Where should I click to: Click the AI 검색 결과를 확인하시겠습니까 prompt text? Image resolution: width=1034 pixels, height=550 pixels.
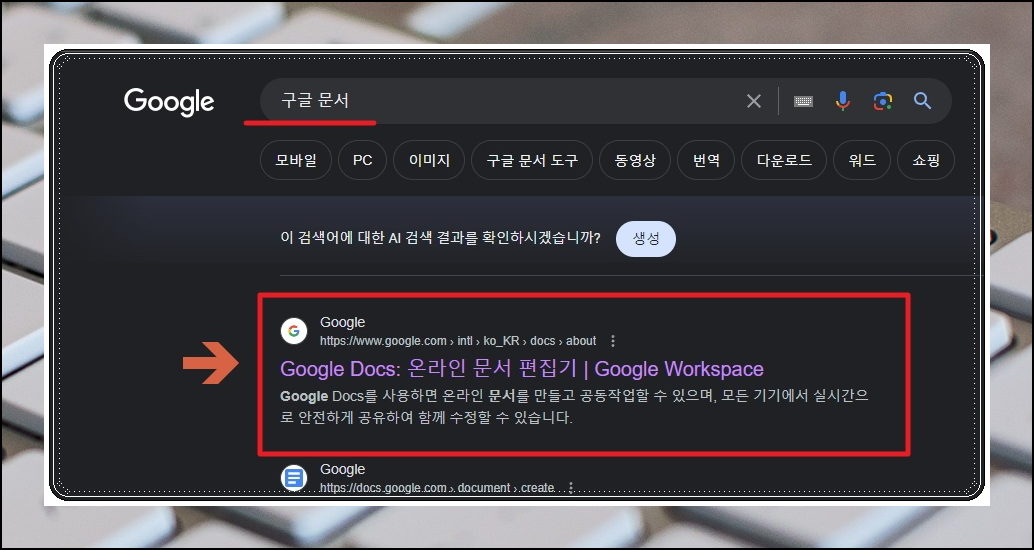pos(441,239)
